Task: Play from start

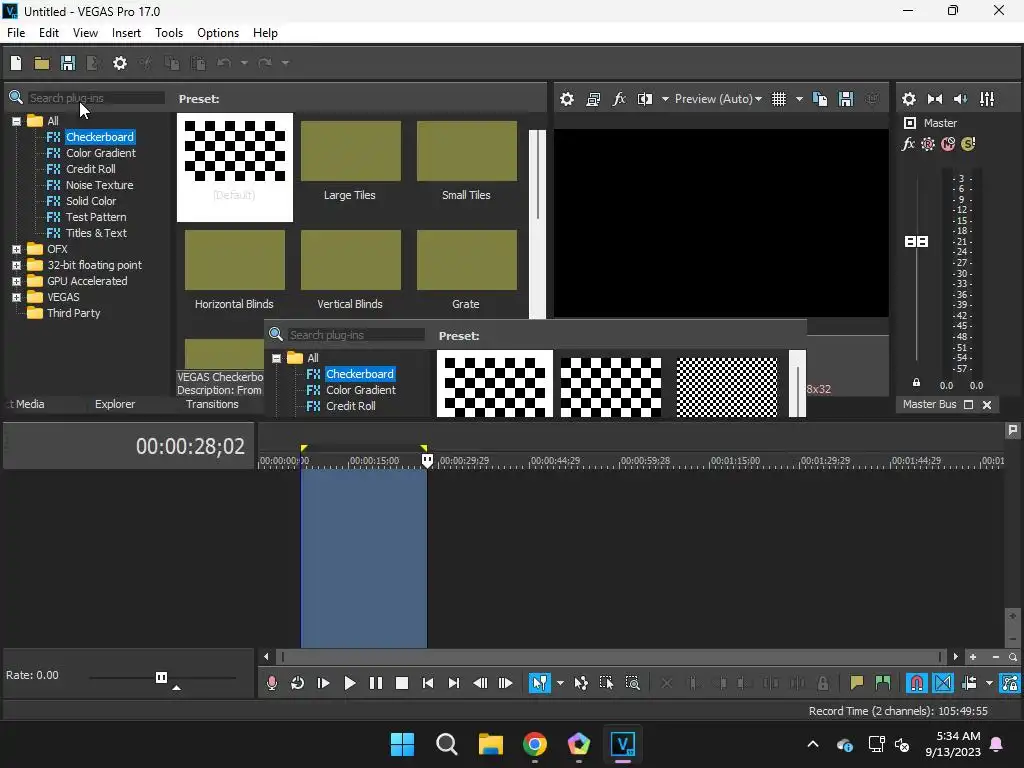Action: 323,683
